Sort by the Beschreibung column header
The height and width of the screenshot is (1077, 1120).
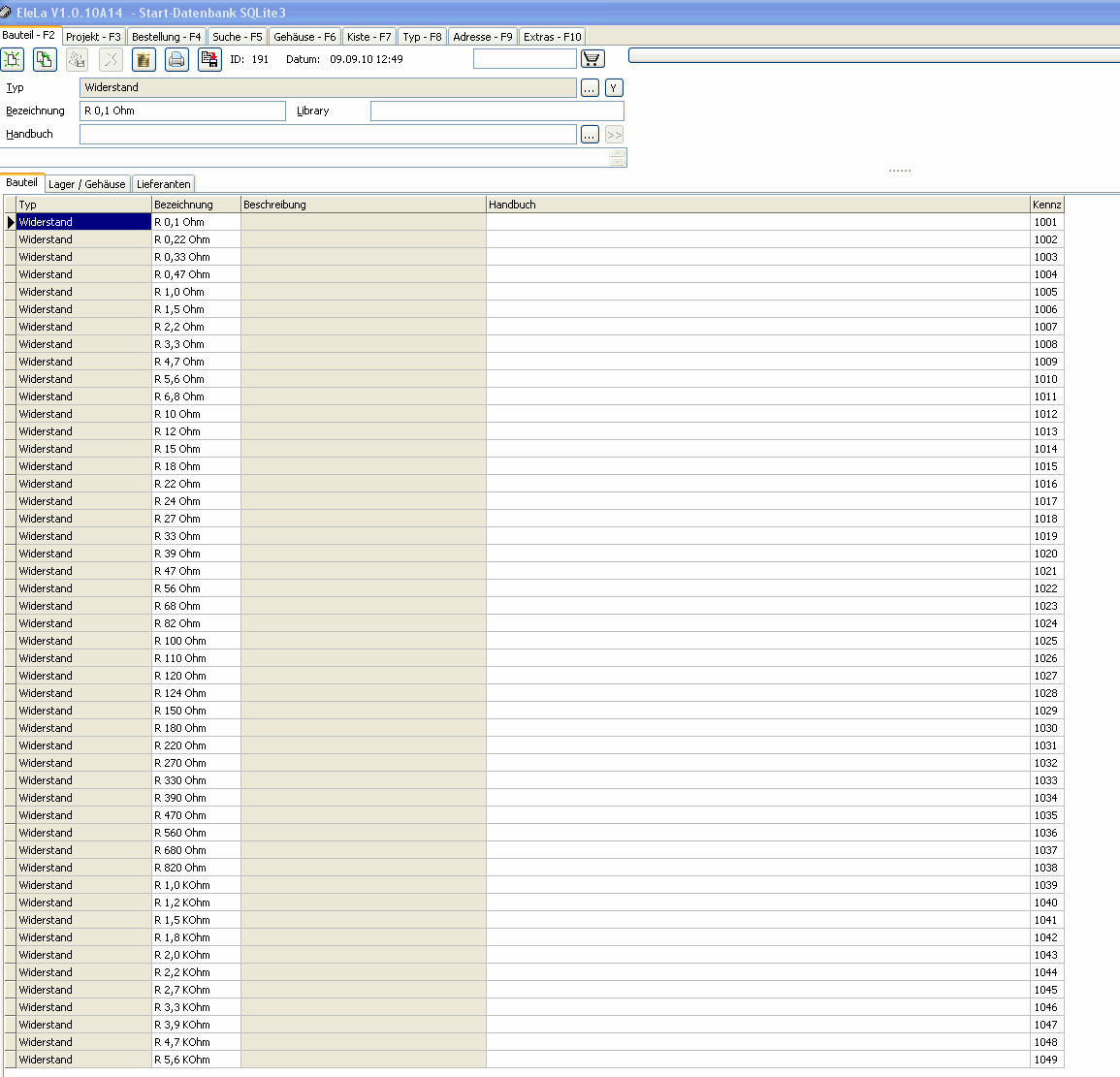click(x=364, y=205)
